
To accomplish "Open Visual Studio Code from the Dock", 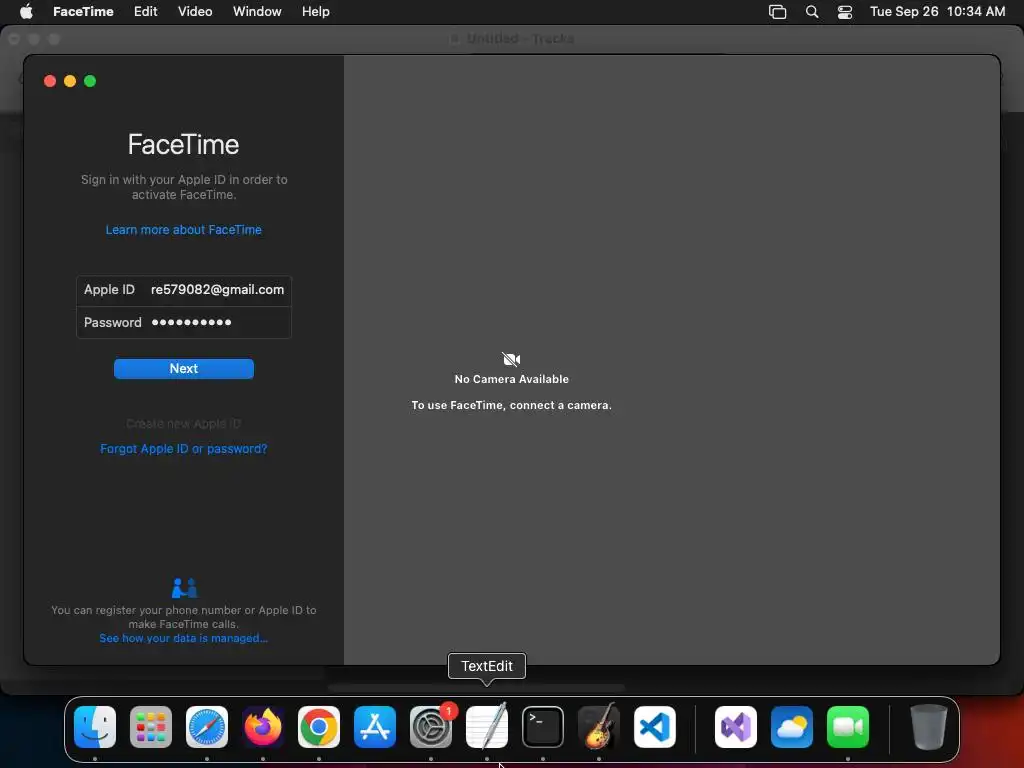I will (x=655, y=727).
